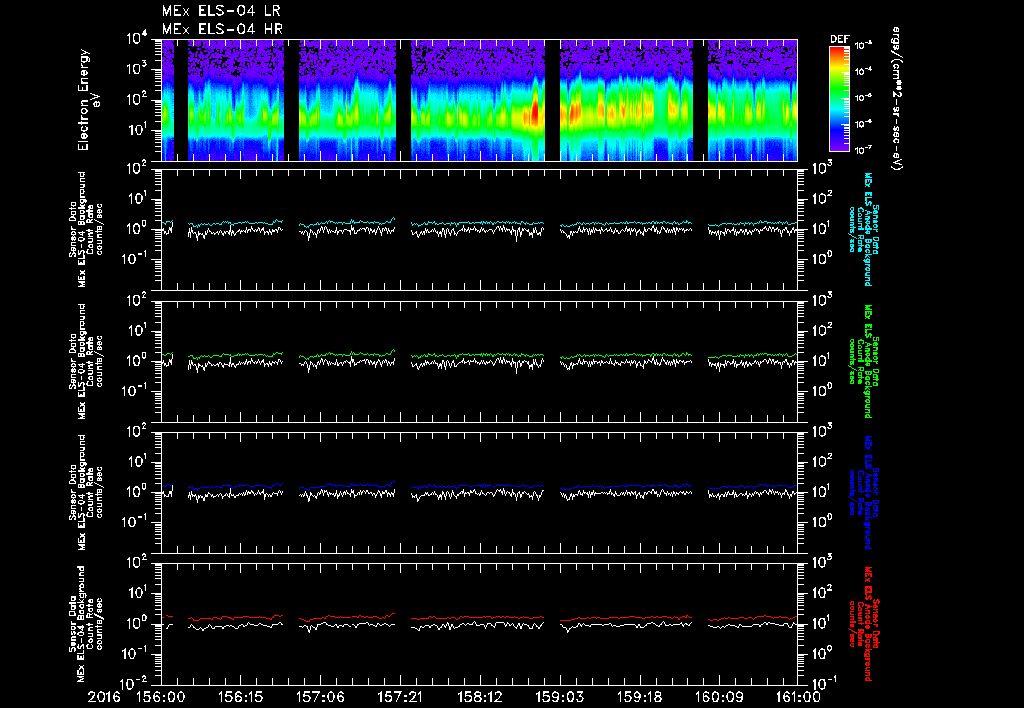Click the 158:12 time tick label
The image size is (1024, 708).
479,697
